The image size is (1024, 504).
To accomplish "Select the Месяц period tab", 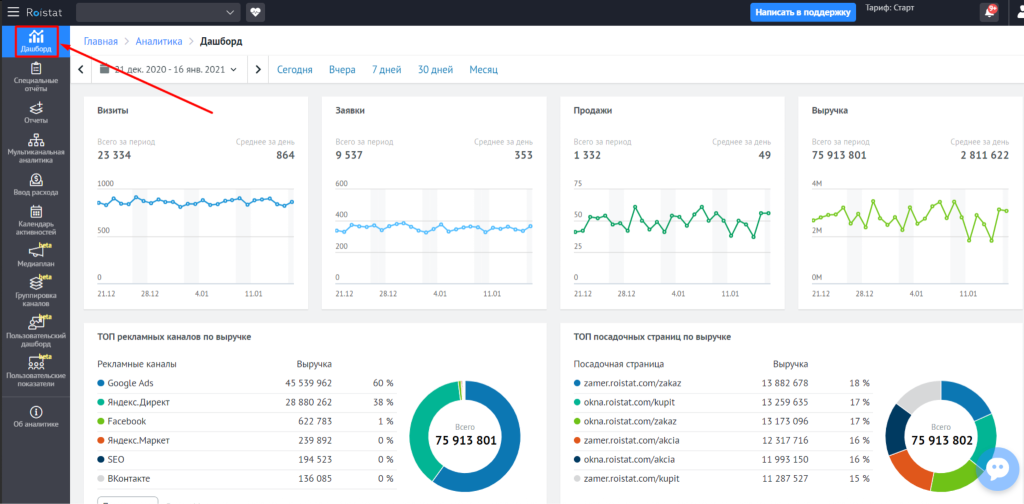I will click(483, 69).
